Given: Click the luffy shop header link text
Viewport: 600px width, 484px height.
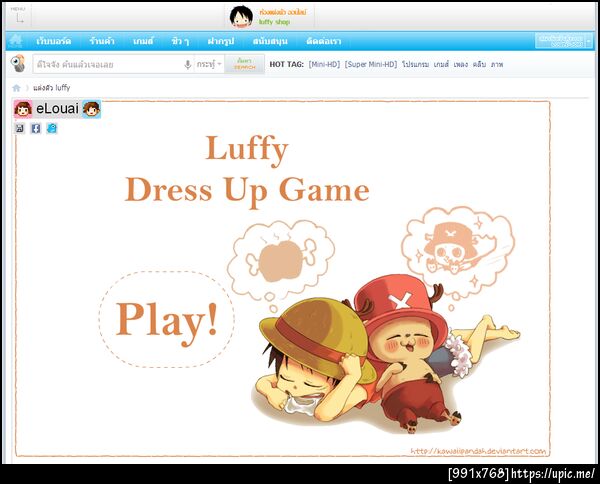Looking at the screenshot, I should click(274, 22).
